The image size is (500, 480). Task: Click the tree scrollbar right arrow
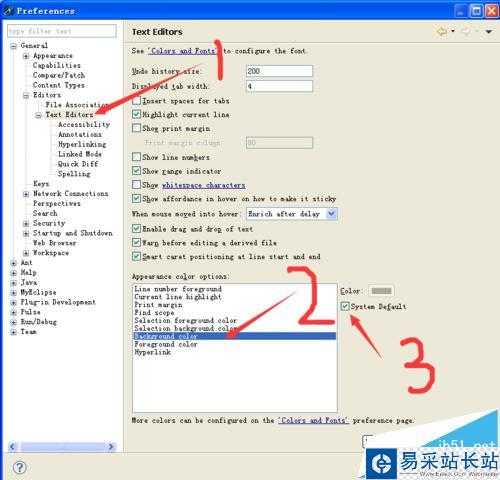pyautogui.click(x=111, y=447)
